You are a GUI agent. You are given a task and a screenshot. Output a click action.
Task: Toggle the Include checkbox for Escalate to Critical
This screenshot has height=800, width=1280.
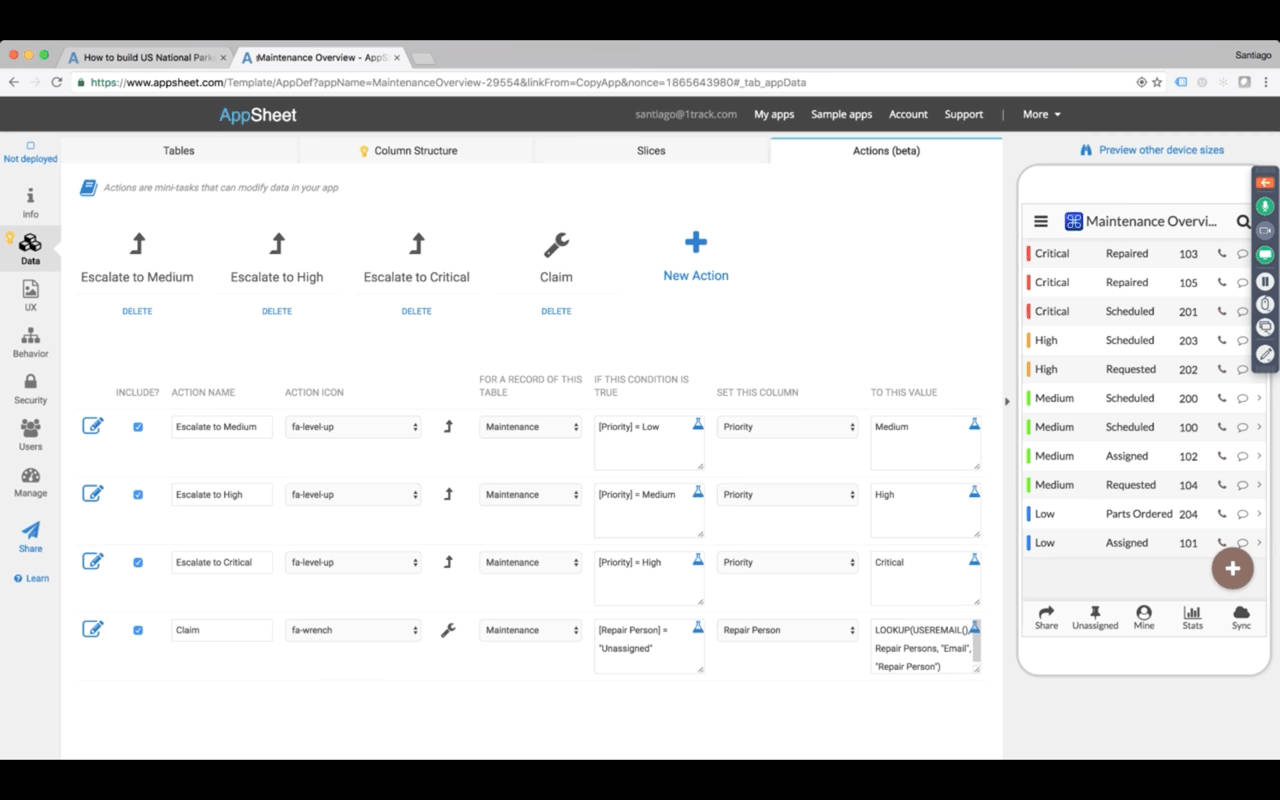click(137, 562)
